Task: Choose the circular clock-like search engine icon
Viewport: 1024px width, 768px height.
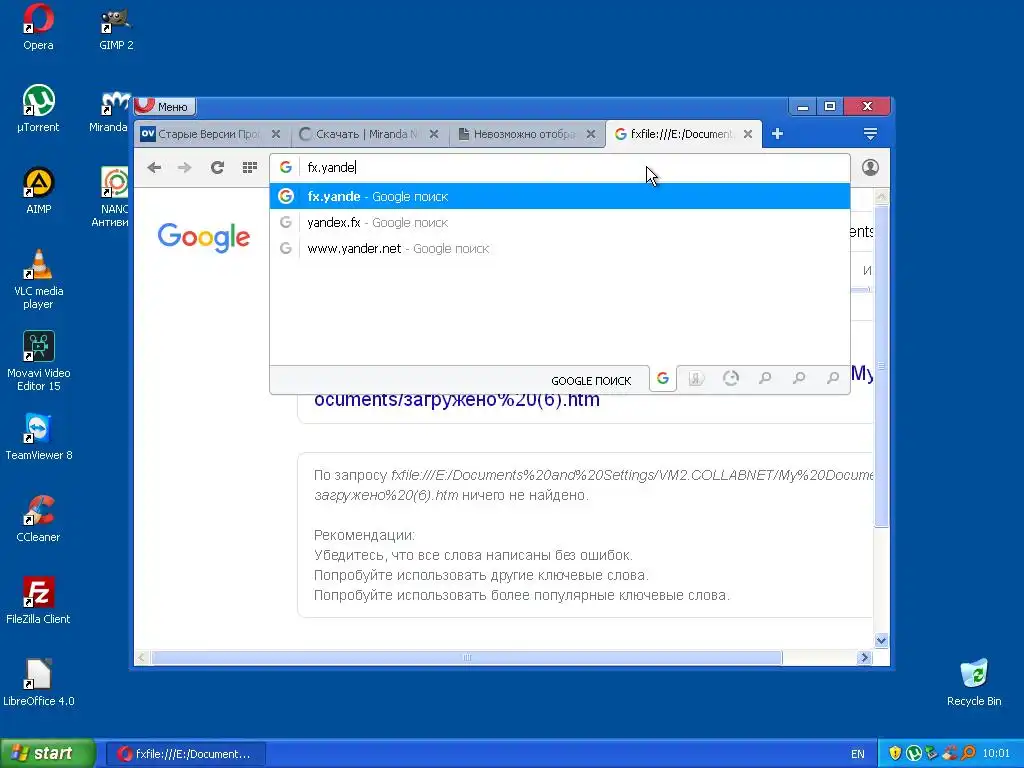Action: (731, 379)
